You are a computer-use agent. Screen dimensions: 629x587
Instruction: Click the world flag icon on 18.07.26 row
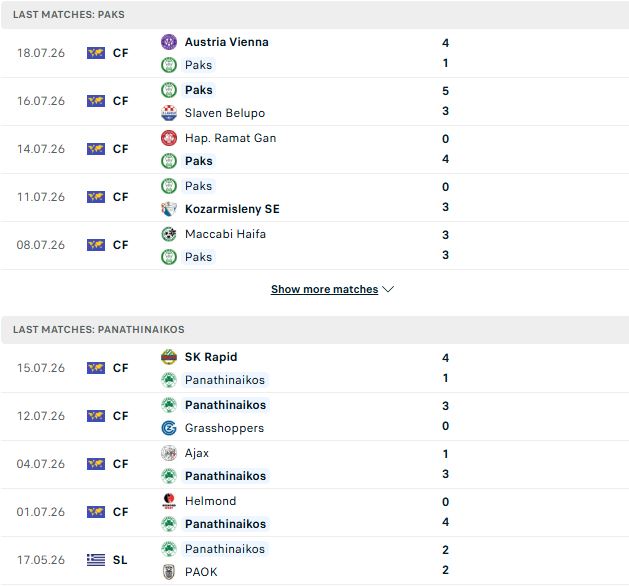(x=96, y=53)
